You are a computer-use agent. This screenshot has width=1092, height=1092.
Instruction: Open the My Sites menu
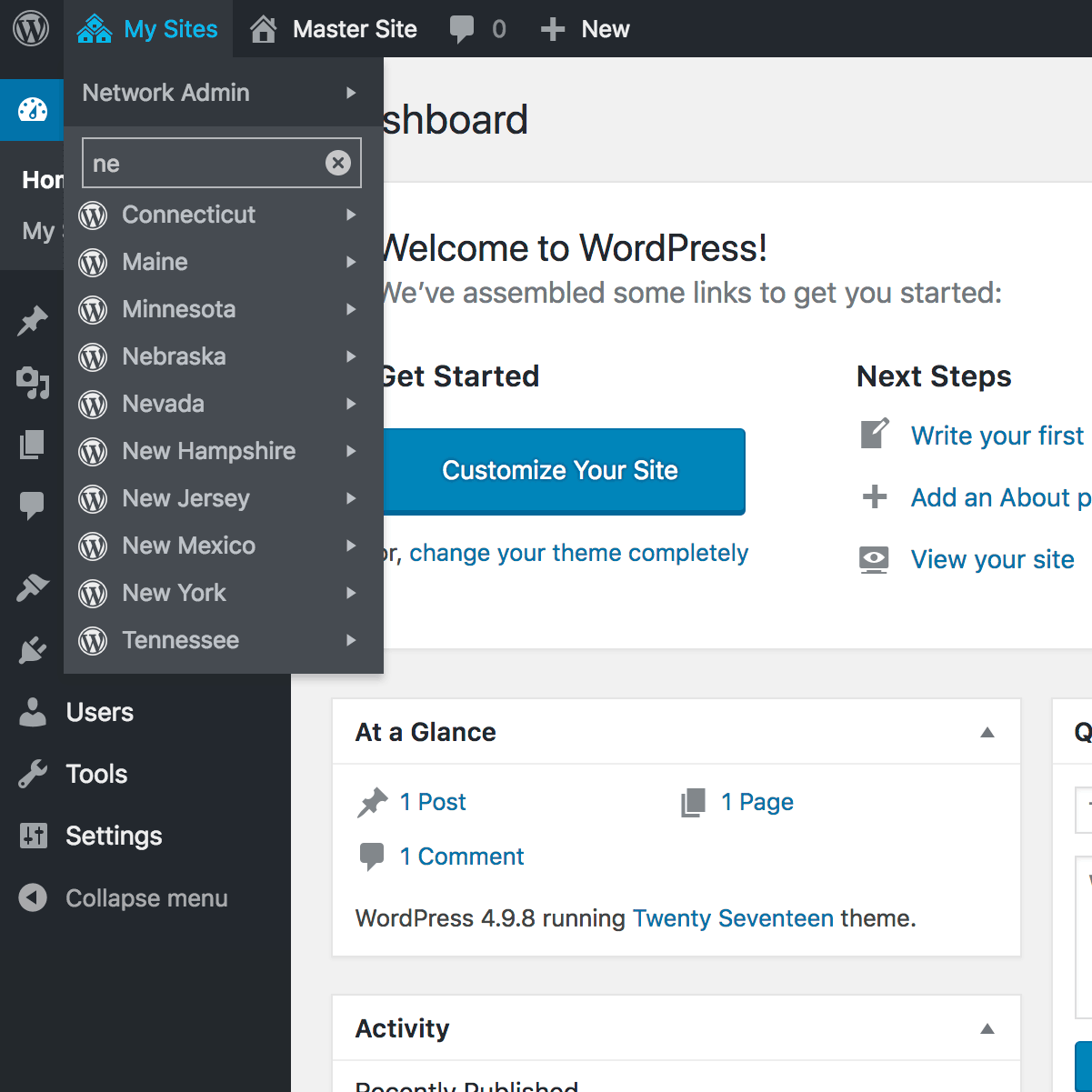tap(147, 29)
